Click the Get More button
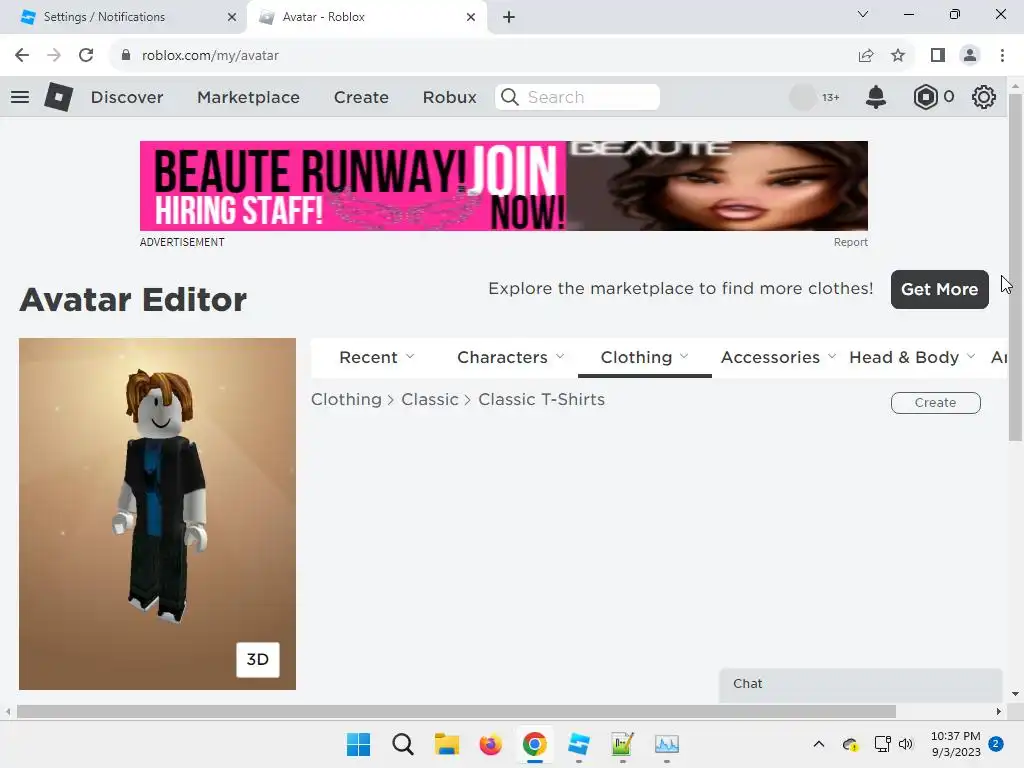The height and width of the screenshot is (768, 1024). (940, 289)
